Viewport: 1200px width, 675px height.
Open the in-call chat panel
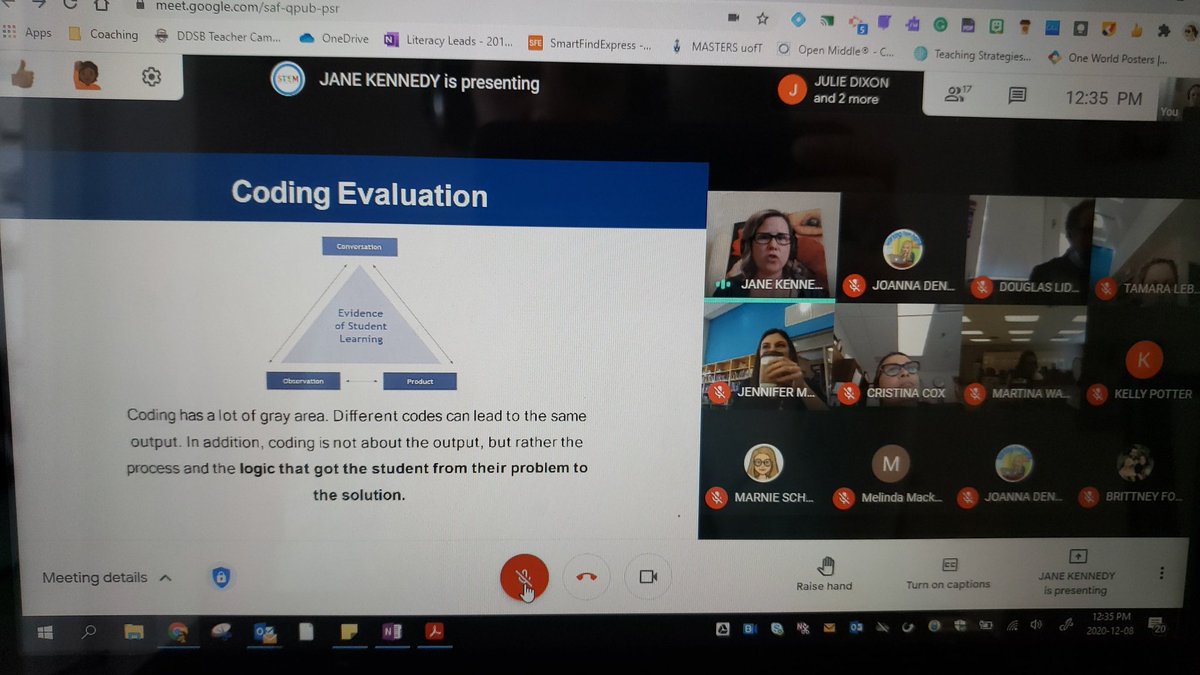1016,93
